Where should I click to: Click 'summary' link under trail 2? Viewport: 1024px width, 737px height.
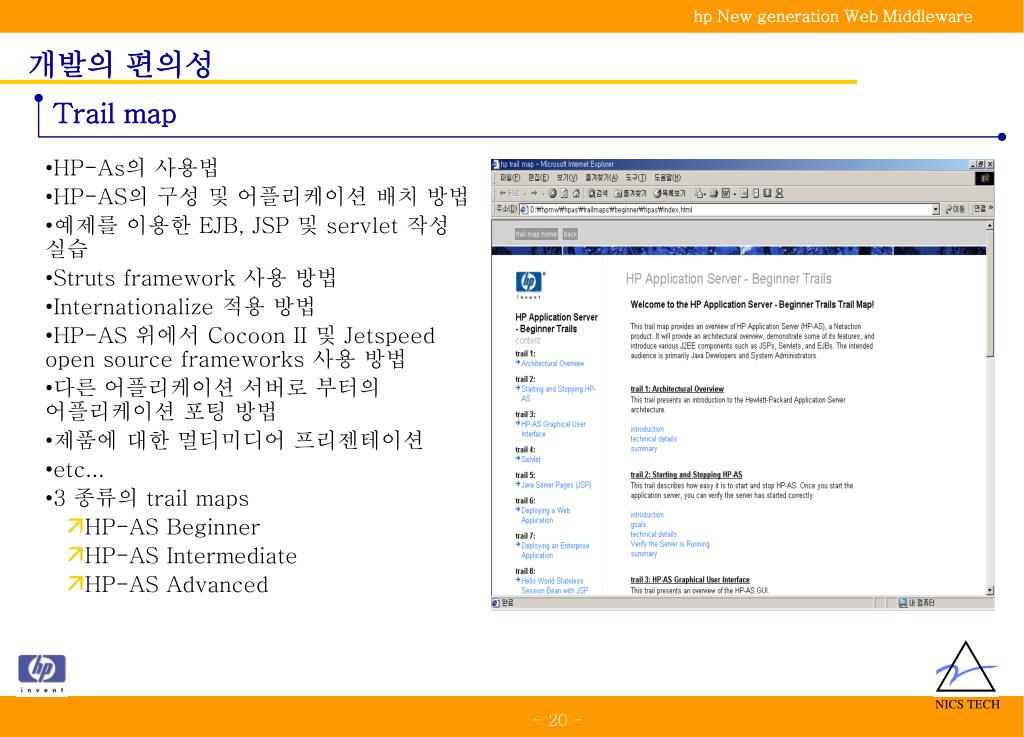643,554
